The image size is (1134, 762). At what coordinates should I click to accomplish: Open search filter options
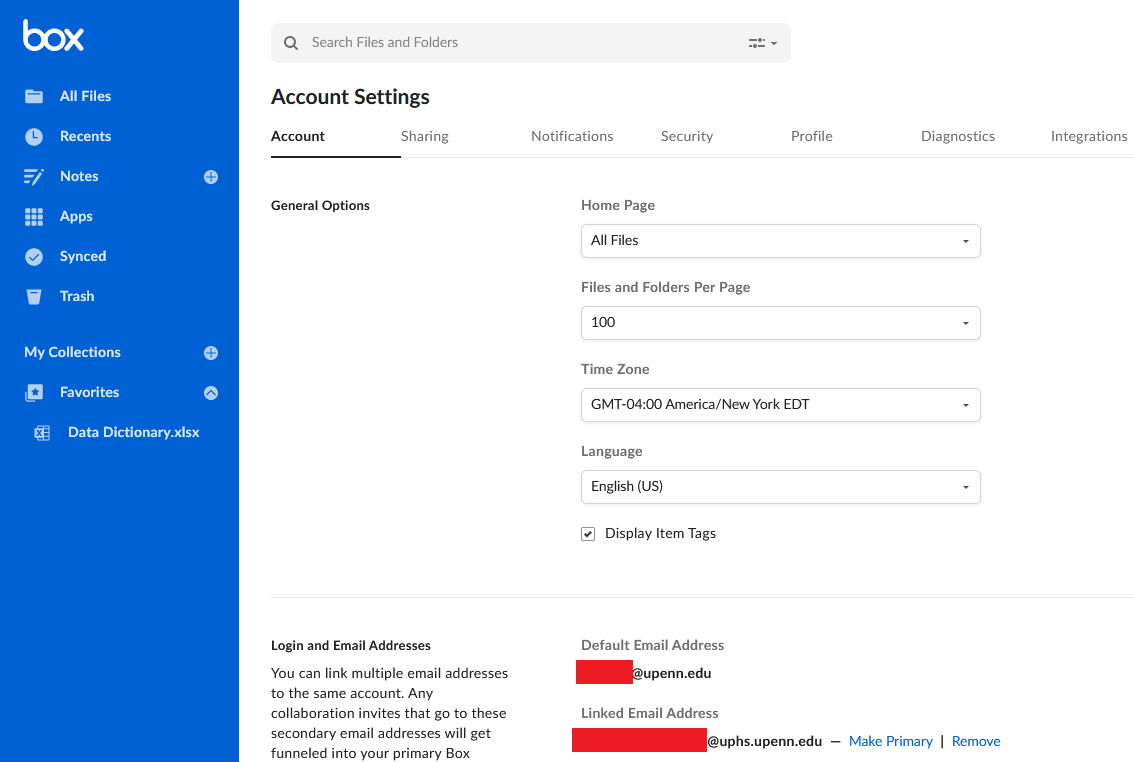tap(762, 43)
